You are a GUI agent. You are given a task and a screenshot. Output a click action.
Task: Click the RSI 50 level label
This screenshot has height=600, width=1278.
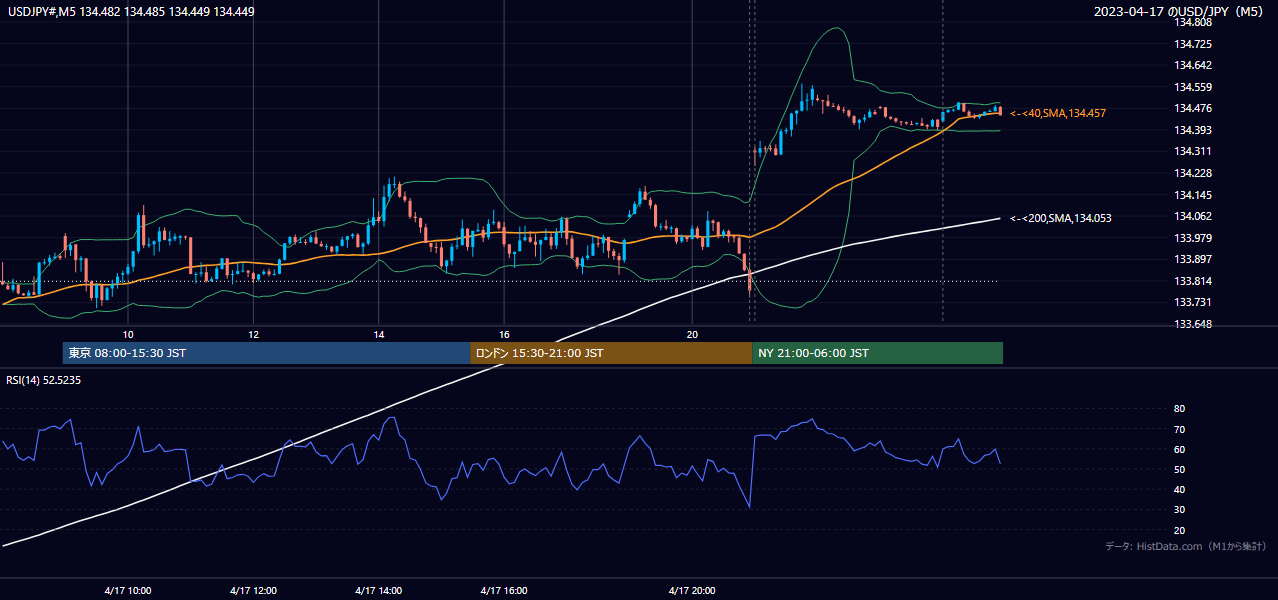tap(1179, 469)
